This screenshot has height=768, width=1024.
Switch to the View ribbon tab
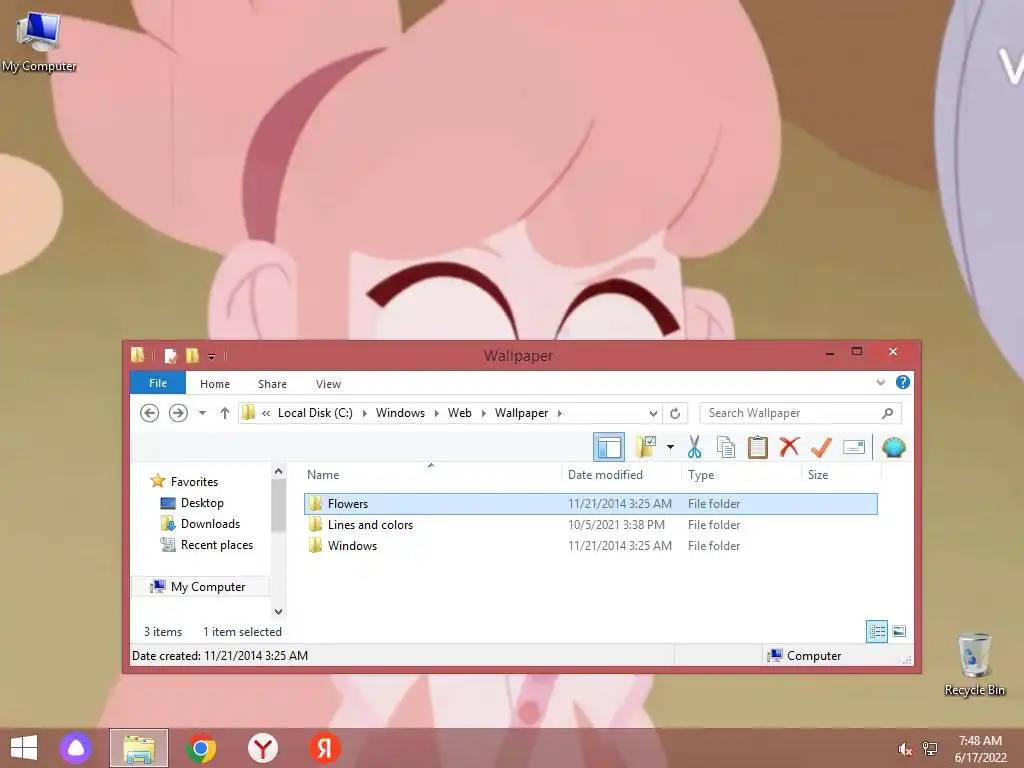tap(328, 384)
